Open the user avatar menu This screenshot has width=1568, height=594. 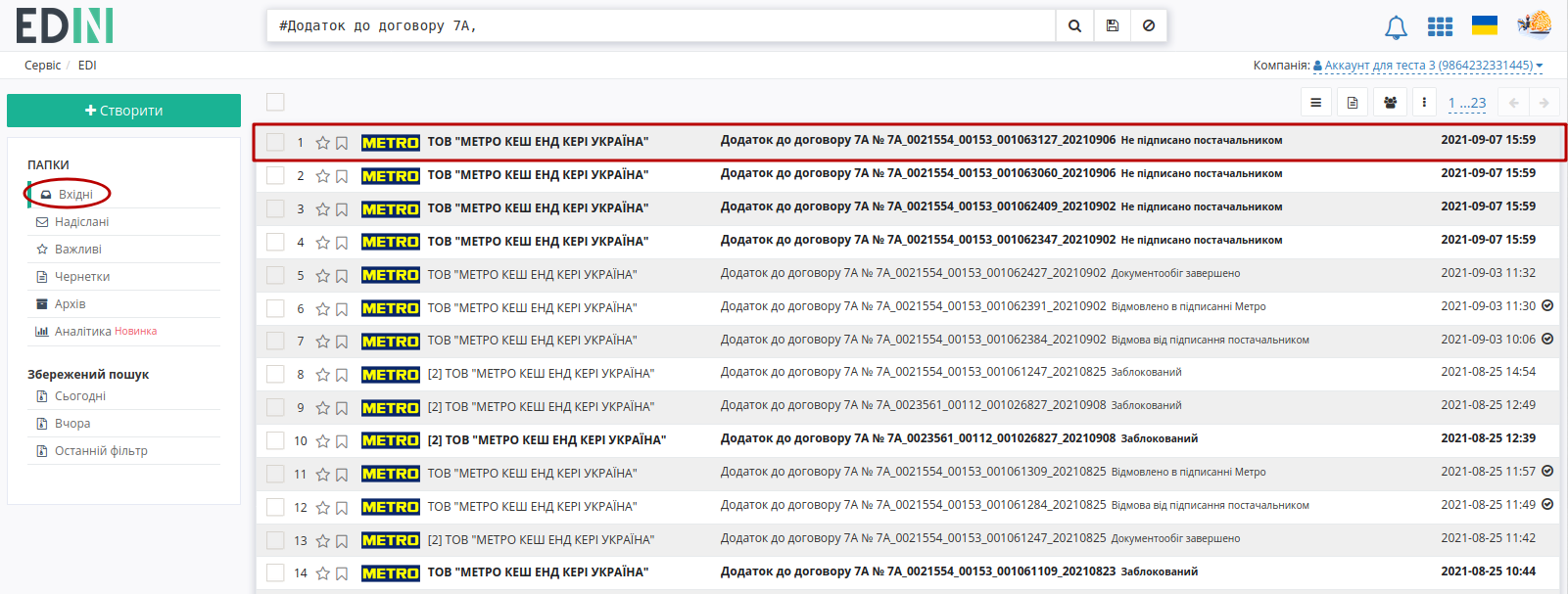(x=1535, y=24)
